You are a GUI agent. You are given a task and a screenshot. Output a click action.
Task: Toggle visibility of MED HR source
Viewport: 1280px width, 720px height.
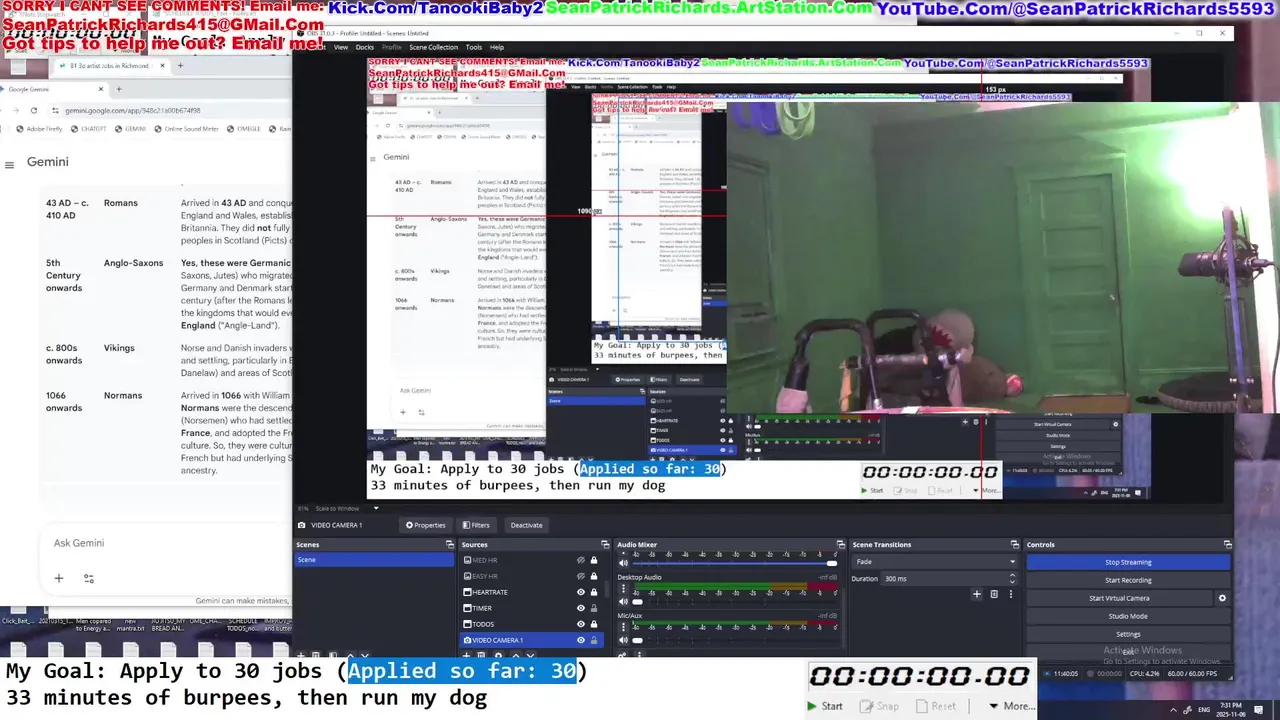[580, 560]
